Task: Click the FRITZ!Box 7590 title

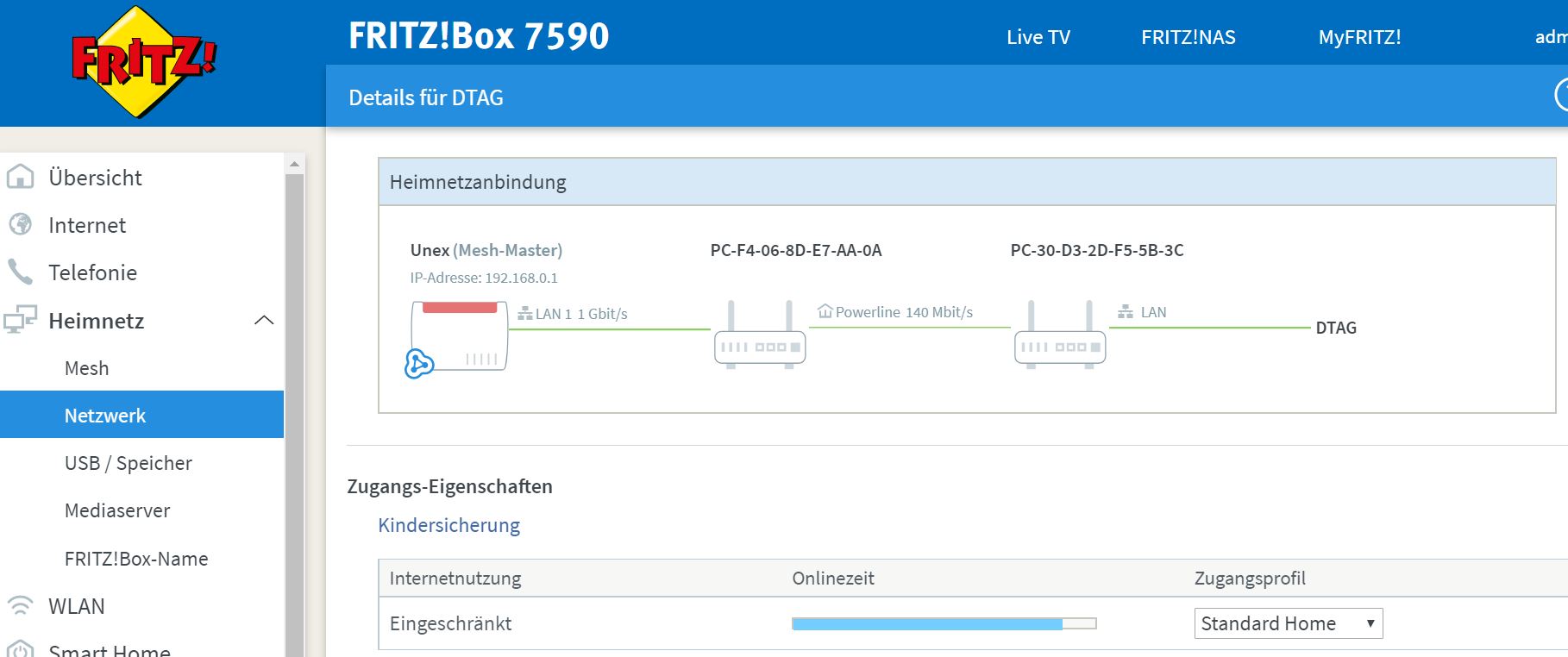Action: pos(479,36)
